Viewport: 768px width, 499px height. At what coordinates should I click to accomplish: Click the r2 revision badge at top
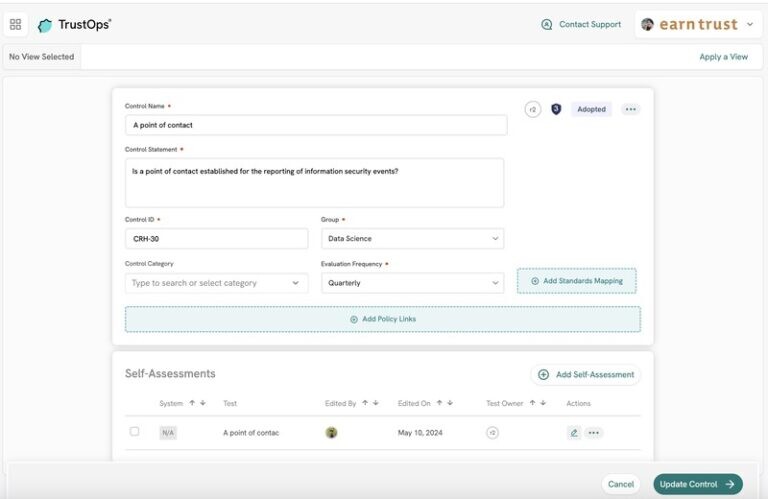532,109
